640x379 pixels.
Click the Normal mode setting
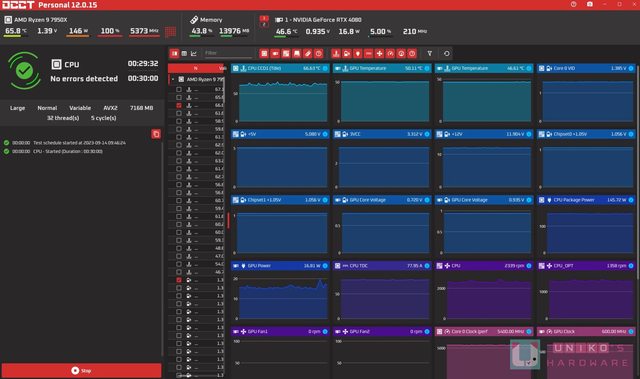pos(47,108)
